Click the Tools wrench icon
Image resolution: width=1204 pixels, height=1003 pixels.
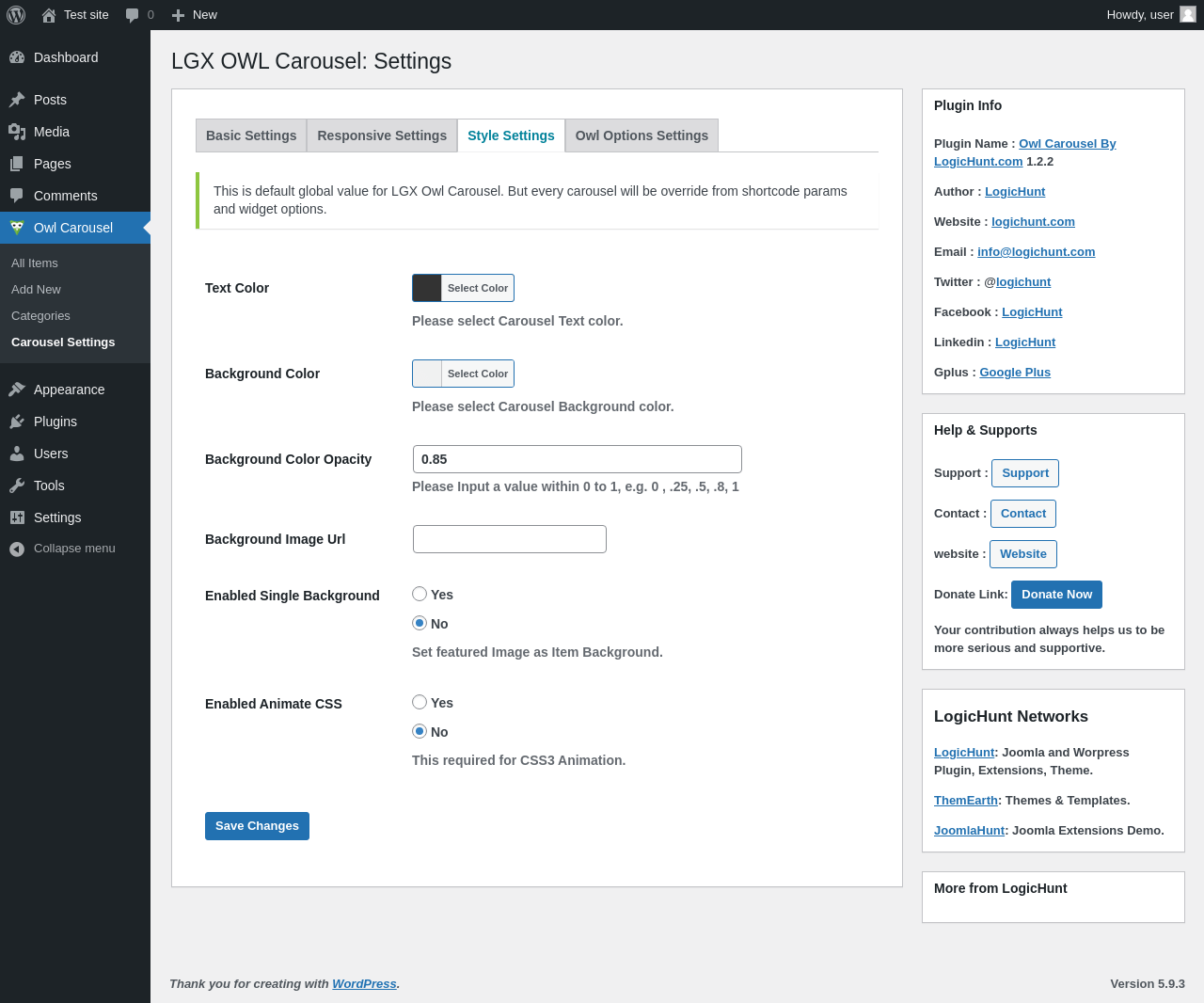(x=17, y=486)
